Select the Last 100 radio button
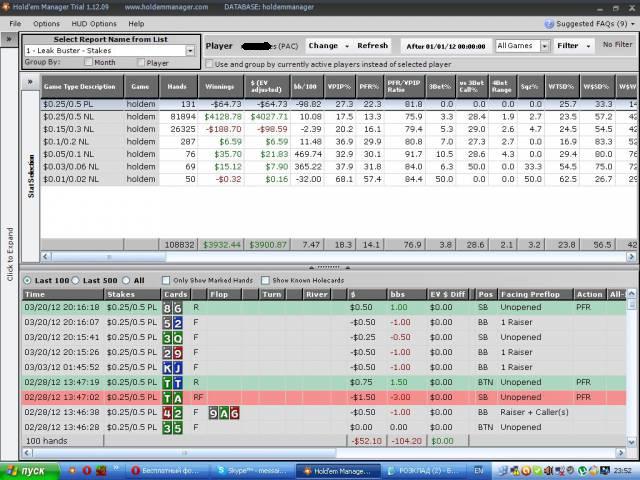Viewport: 640px width, 480px height. (27, 280)
